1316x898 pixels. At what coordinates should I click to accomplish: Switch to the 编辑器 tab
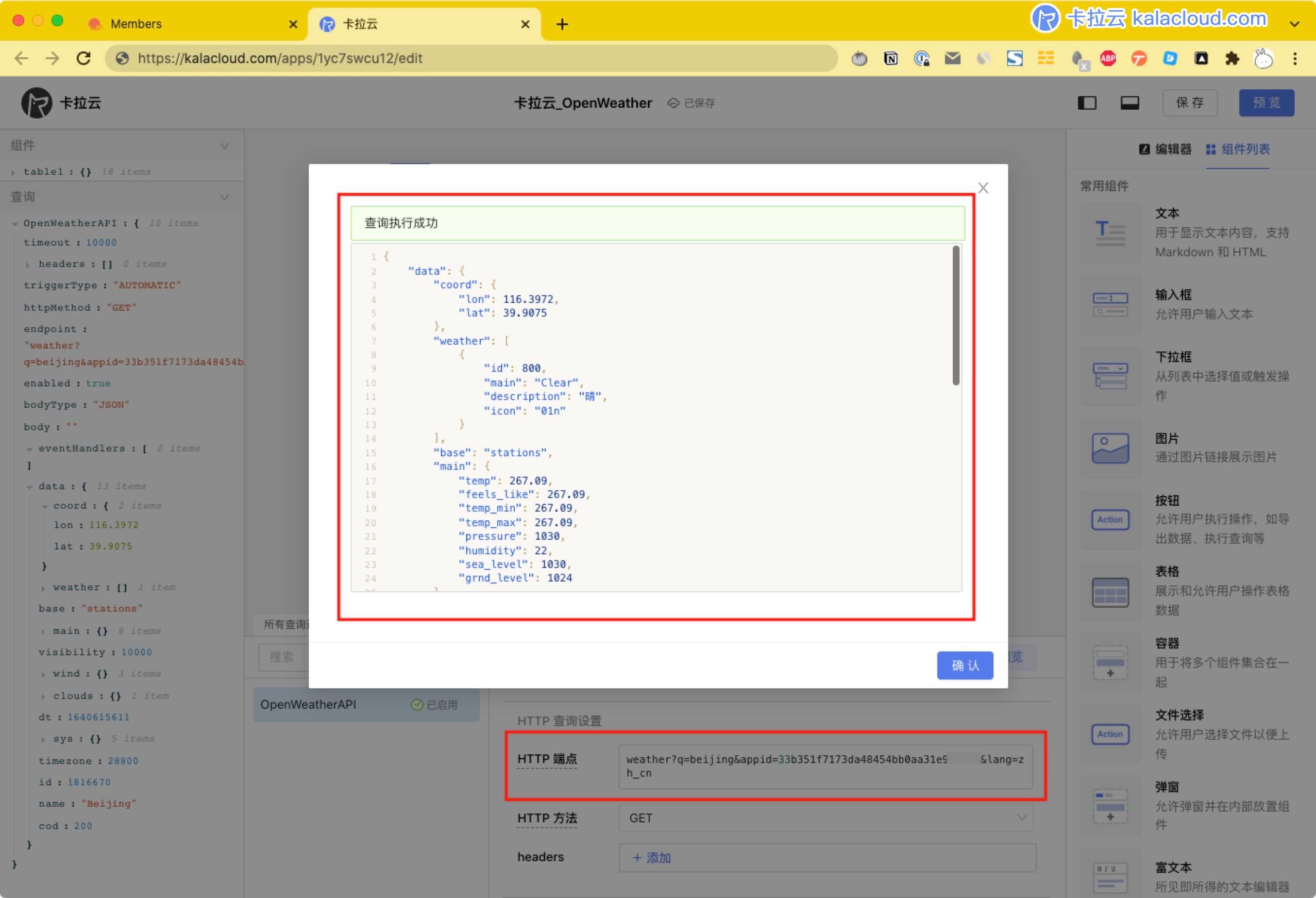pyautogui.click(x=1165, y=149)
